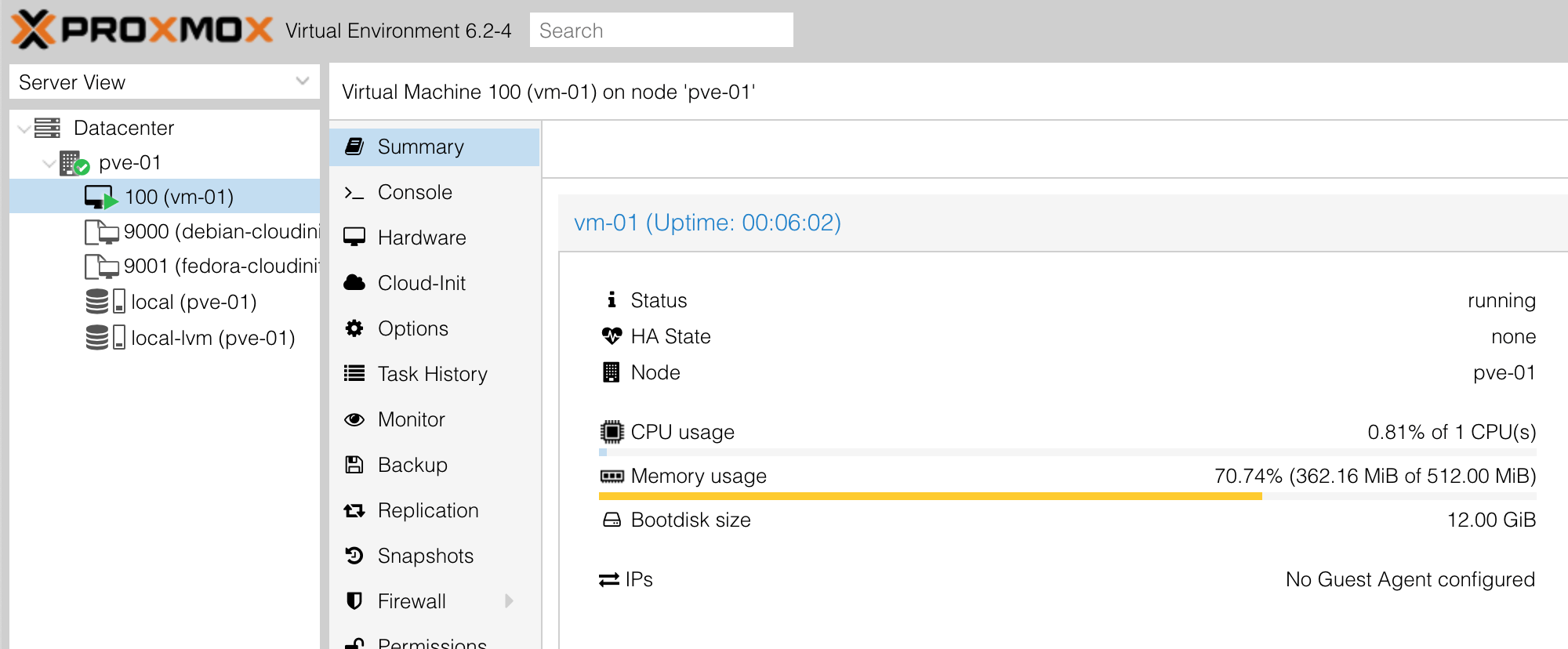This screenshot has width=1568, height=649.
Task: Click the Task History list icon
Action: coord(354,374)
